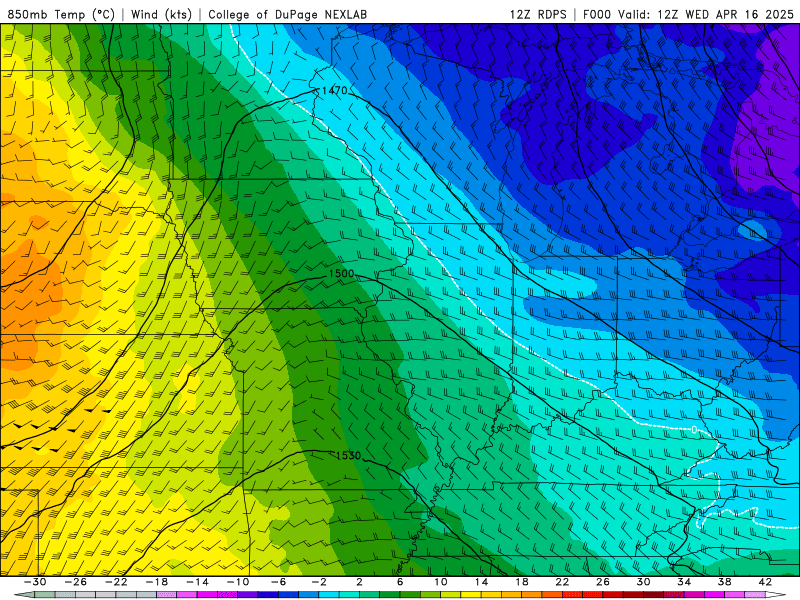This screenshot has width=800, height=600.
Task: Click the 26 color scale label
Action: (x=603, y=582)
